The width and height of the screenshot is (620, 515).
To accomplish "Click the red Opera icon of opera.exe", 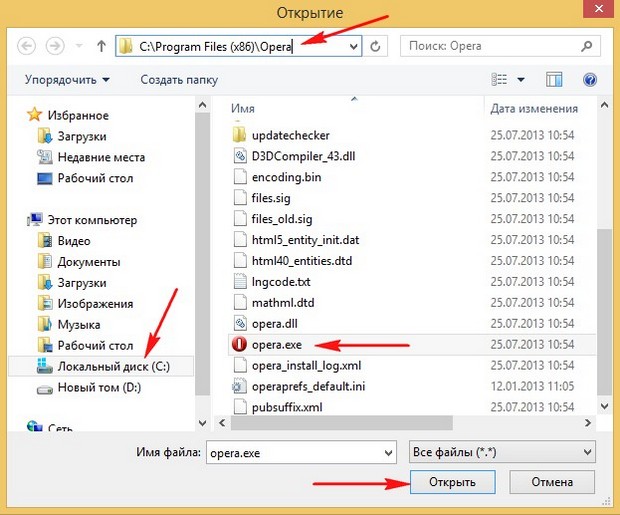I will point(239,344).
